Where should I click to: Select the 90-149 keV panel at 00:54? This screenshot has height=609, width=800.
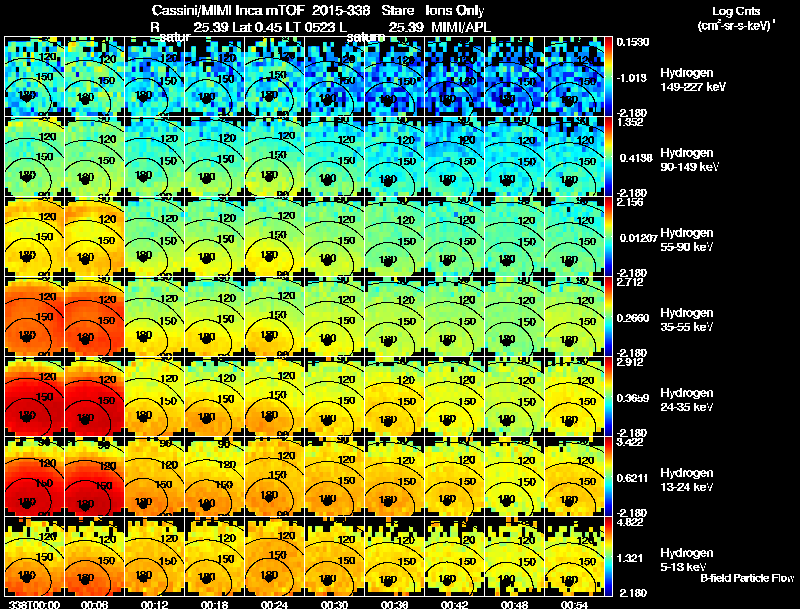(x=574, y=156)
